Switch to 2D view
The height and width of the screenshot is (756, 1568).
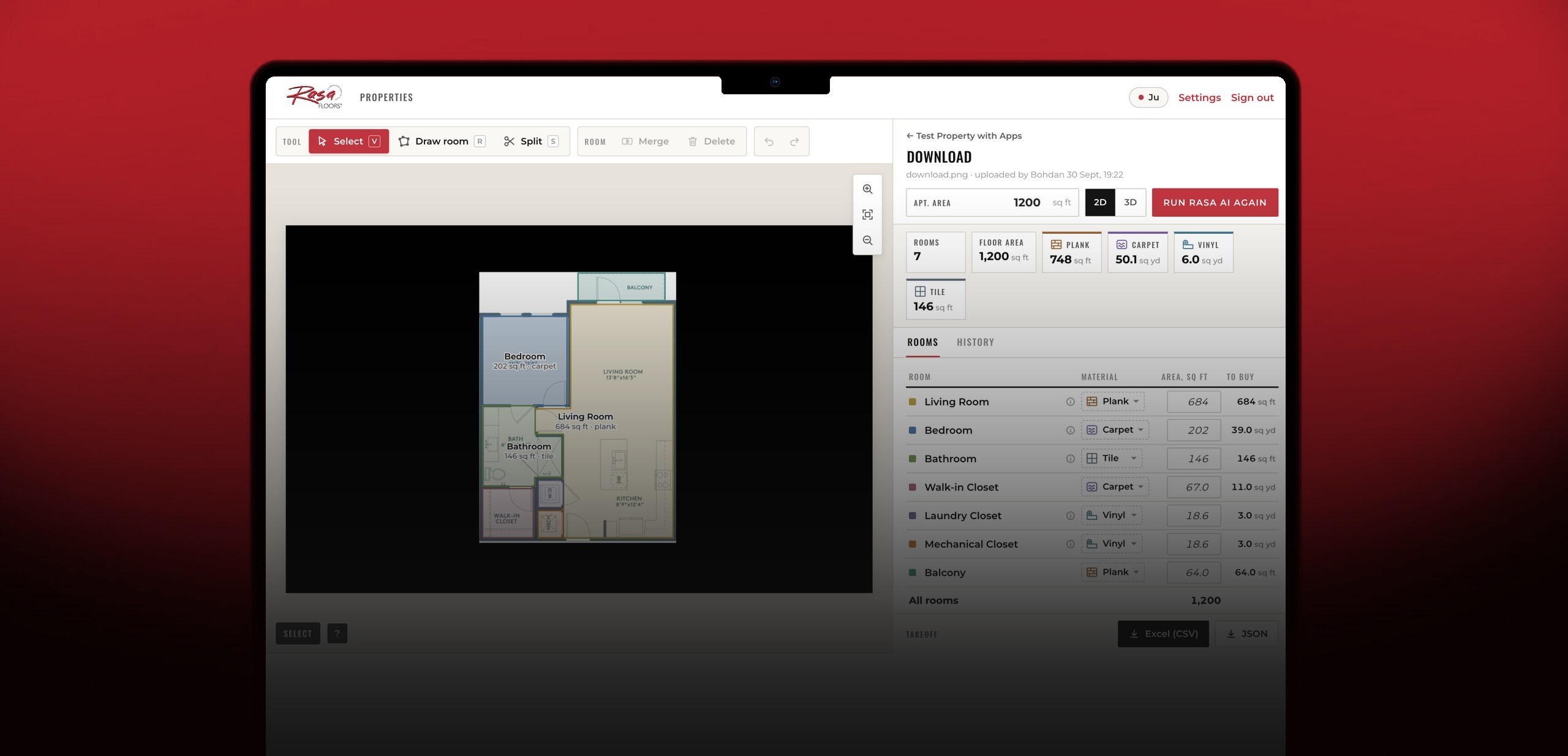click(1100, 203)
